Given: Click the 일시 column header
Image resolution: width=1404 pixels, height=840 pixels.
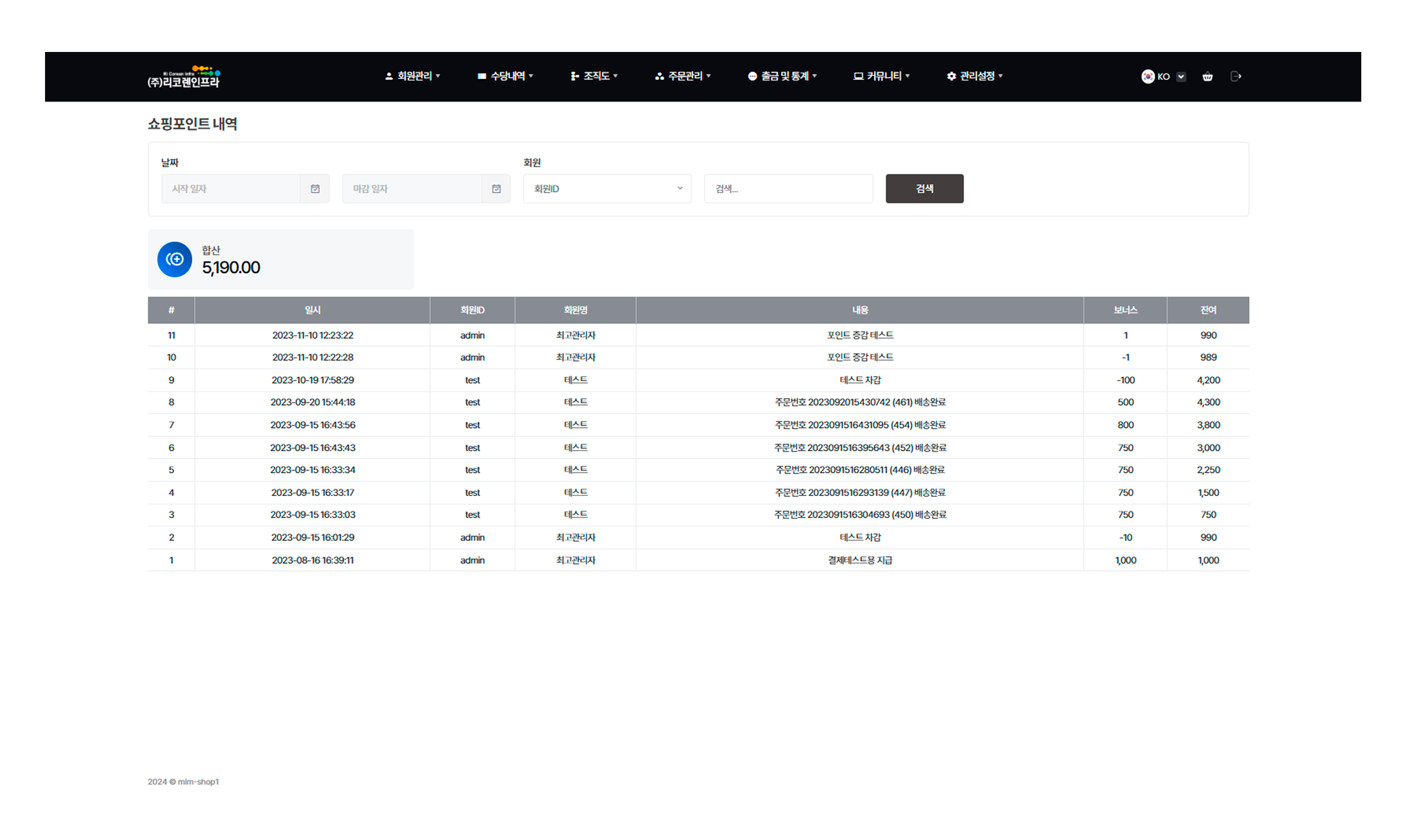Looking at the screenshot, I should coord(312,310).
